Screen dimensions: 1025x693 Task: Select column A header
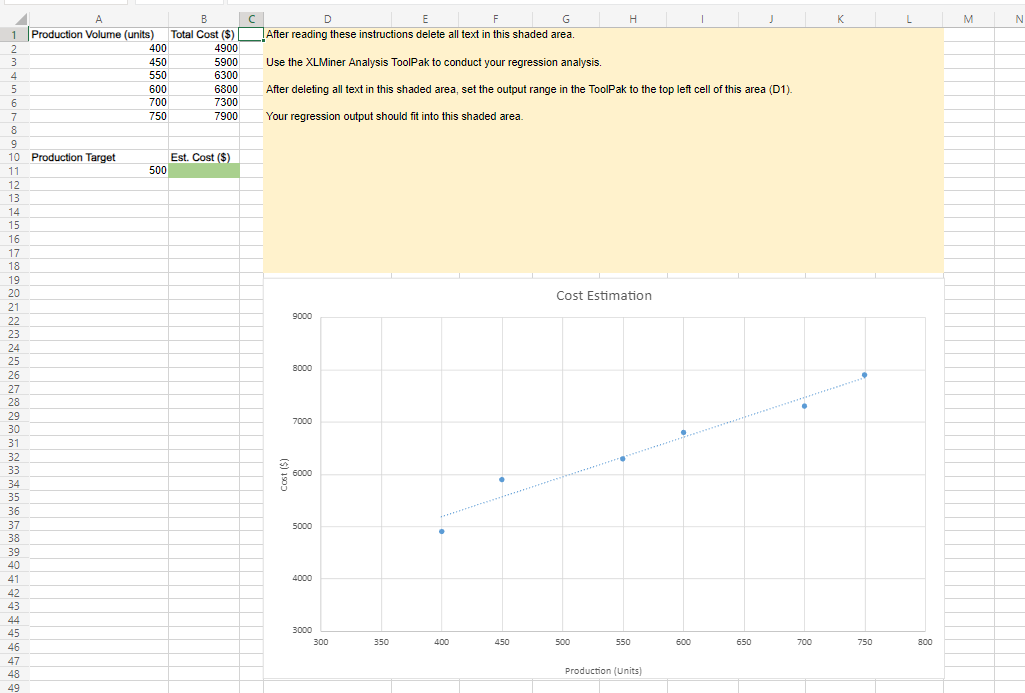point(99,17)
